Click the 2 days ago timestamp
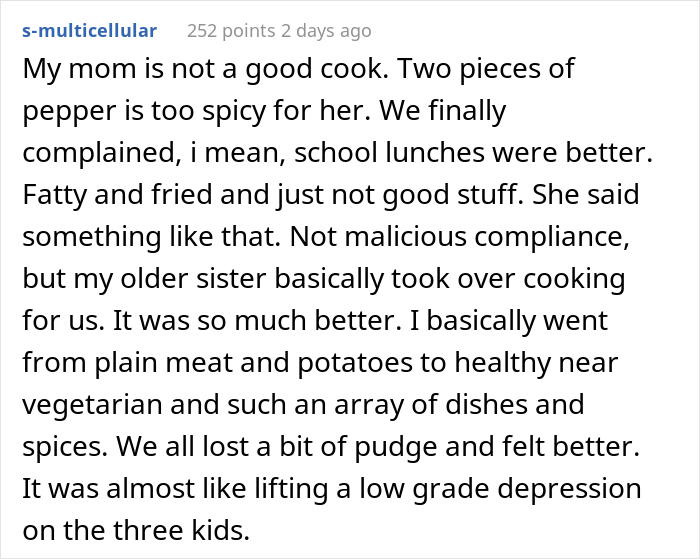This screenshot has height=559, width=700. (x=326, y=31)
